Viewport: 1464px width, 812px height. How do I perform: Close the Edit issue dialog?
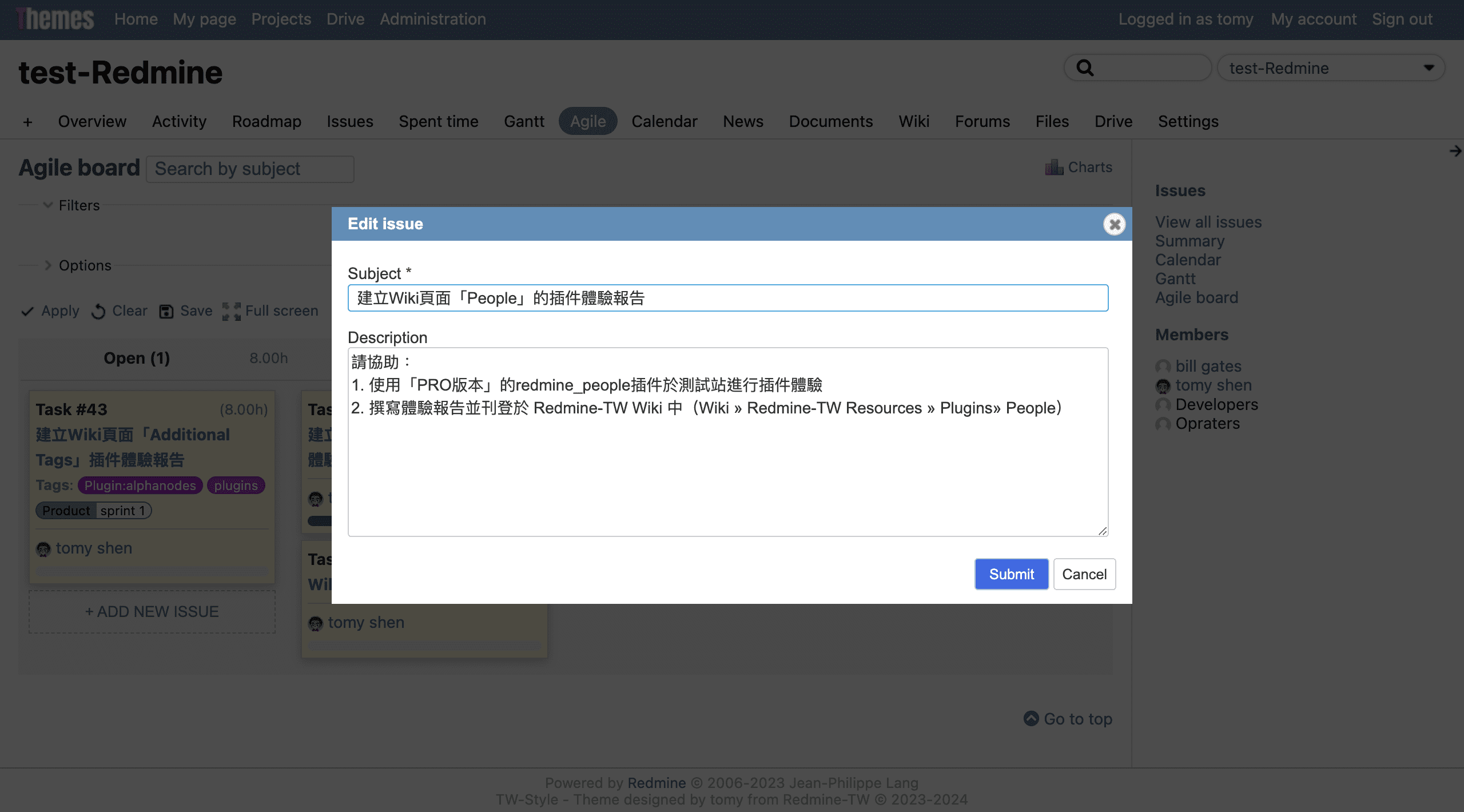[x=1114, y=224]
